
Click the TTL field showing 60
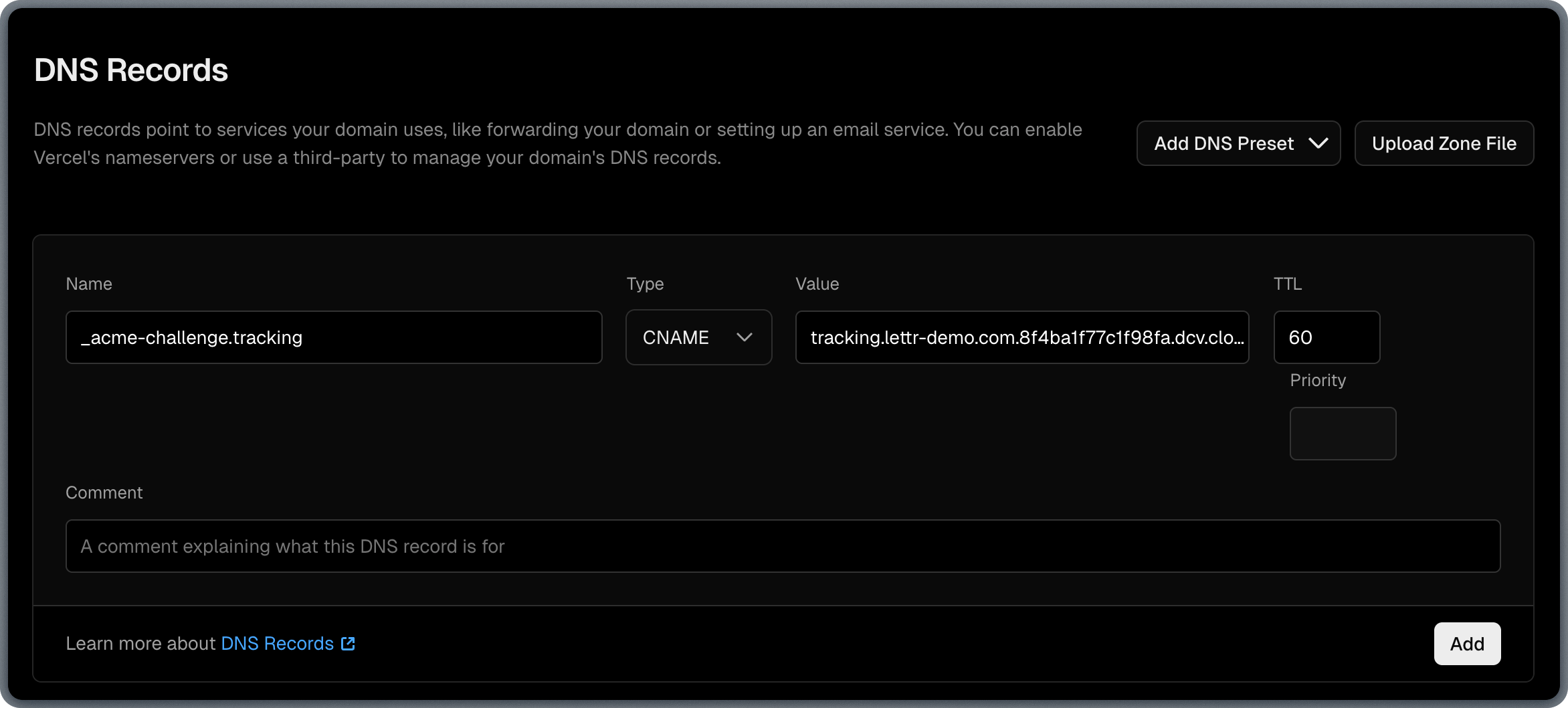1327,337
